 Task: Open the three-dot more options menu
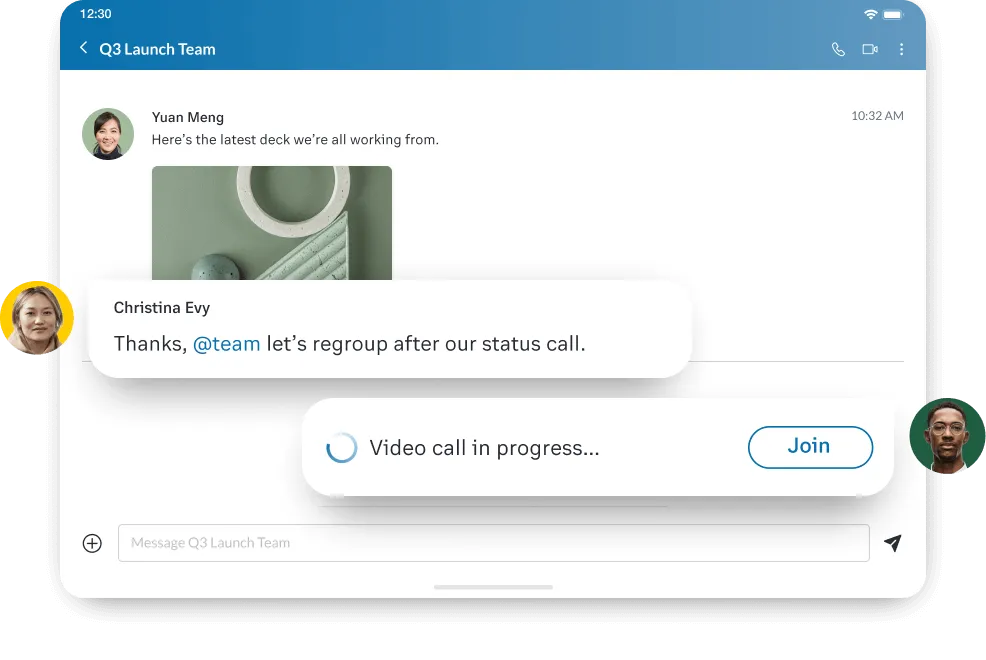tap(901, 49)
